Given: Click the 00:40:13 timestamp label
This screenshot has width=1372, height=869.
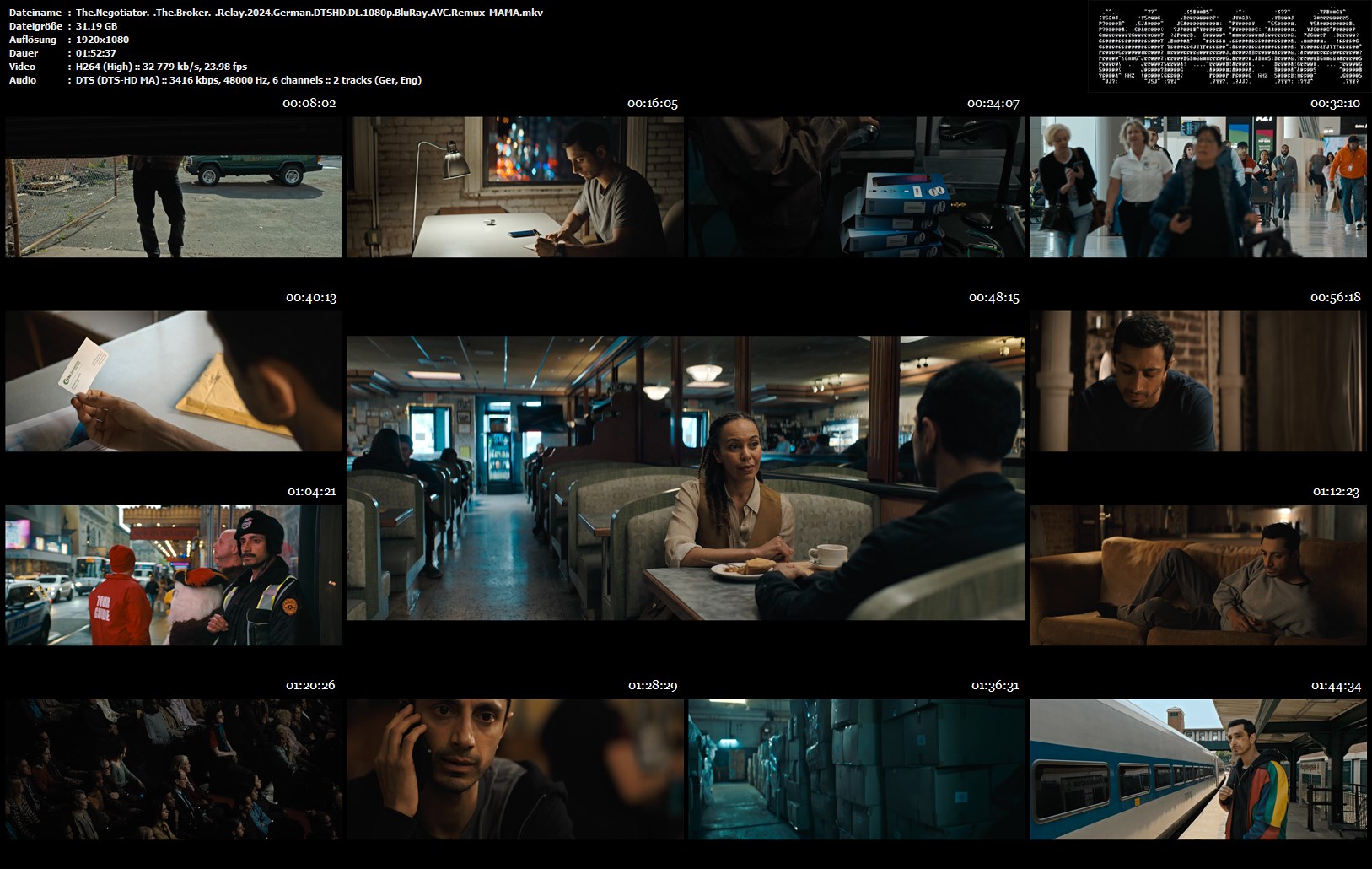Looking at the screenshot, I should pyautogui.click(x=311, y=298).
